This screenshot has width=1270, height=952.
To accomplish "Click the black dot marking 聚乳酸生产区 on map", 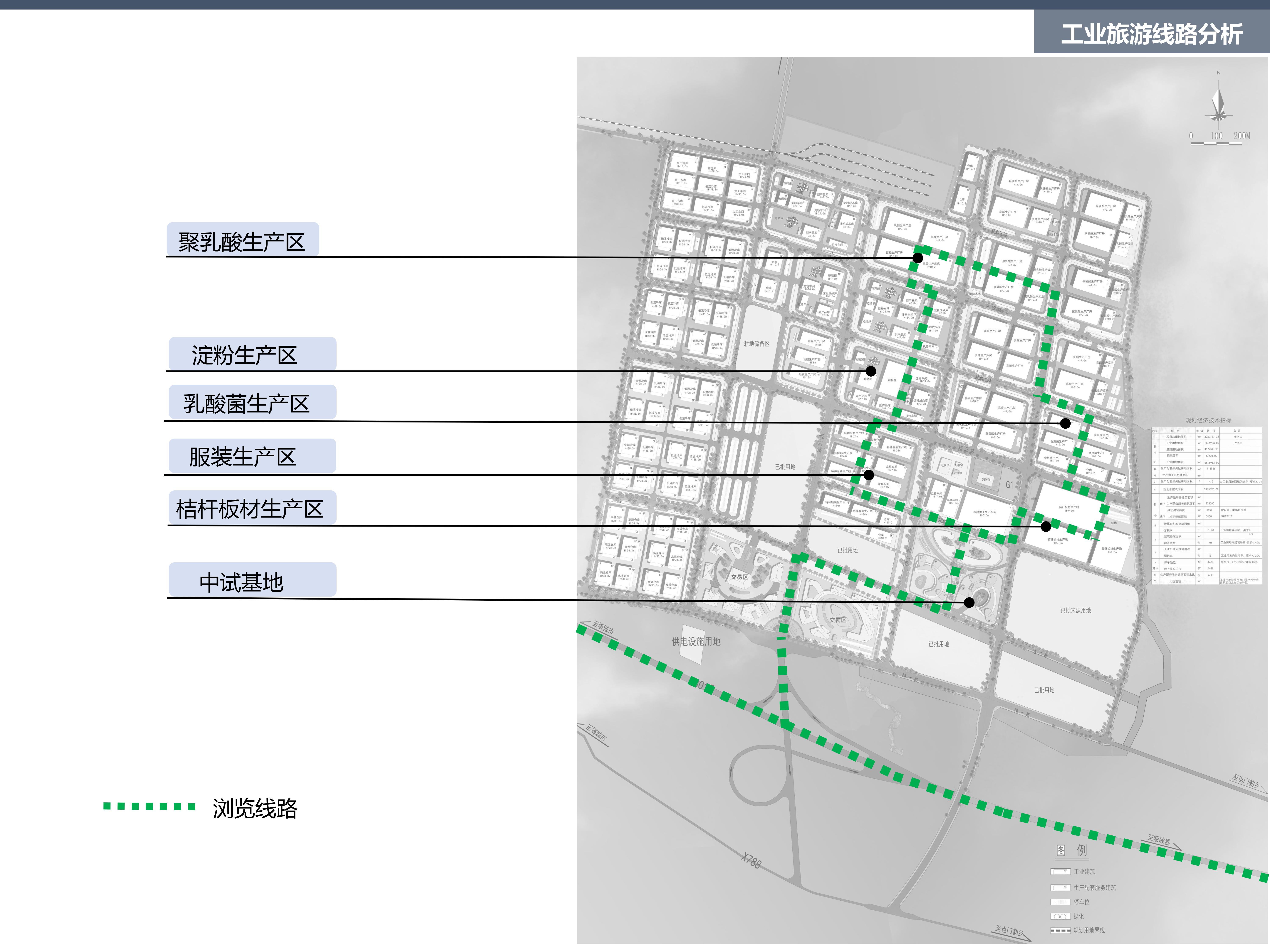I will click(x=918, y=258).
